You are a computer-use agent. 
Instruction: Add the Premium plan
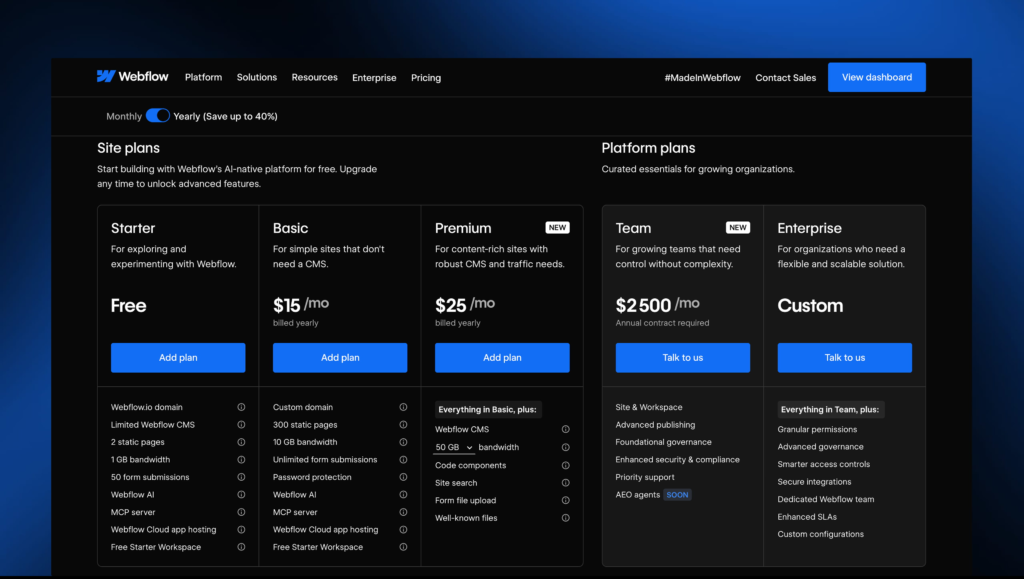coord(502,358)
